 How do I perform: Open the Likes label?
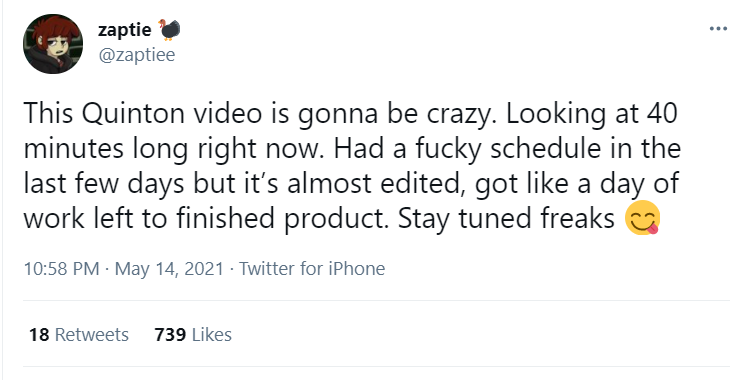(x=212, y=334)
